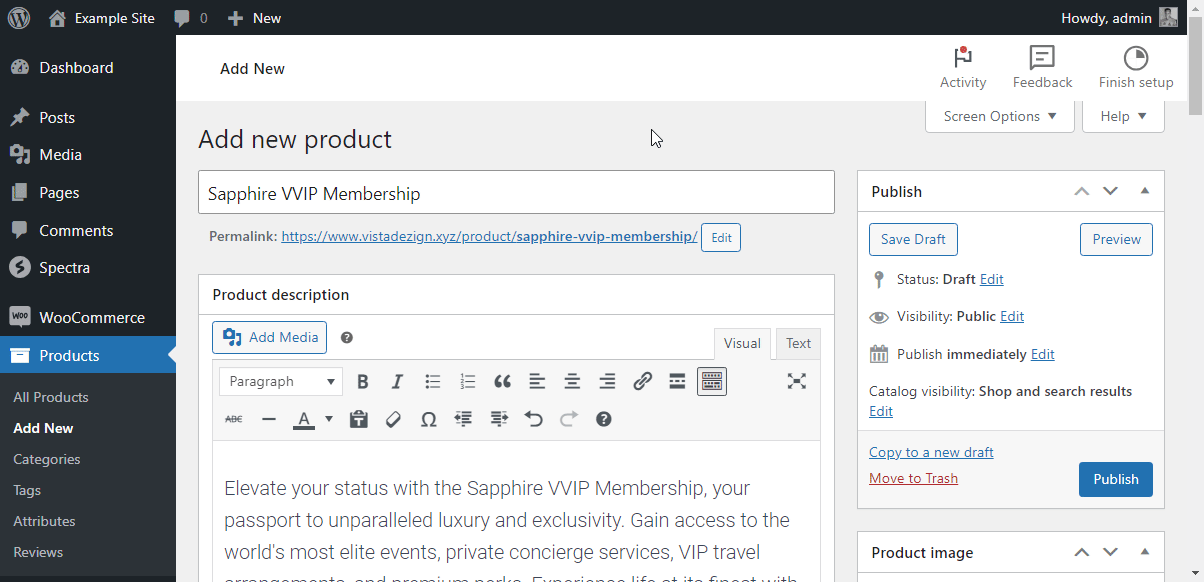Go to All Products submenu
This screenshot has height=582, width=1204.
(x=51, y=397)
